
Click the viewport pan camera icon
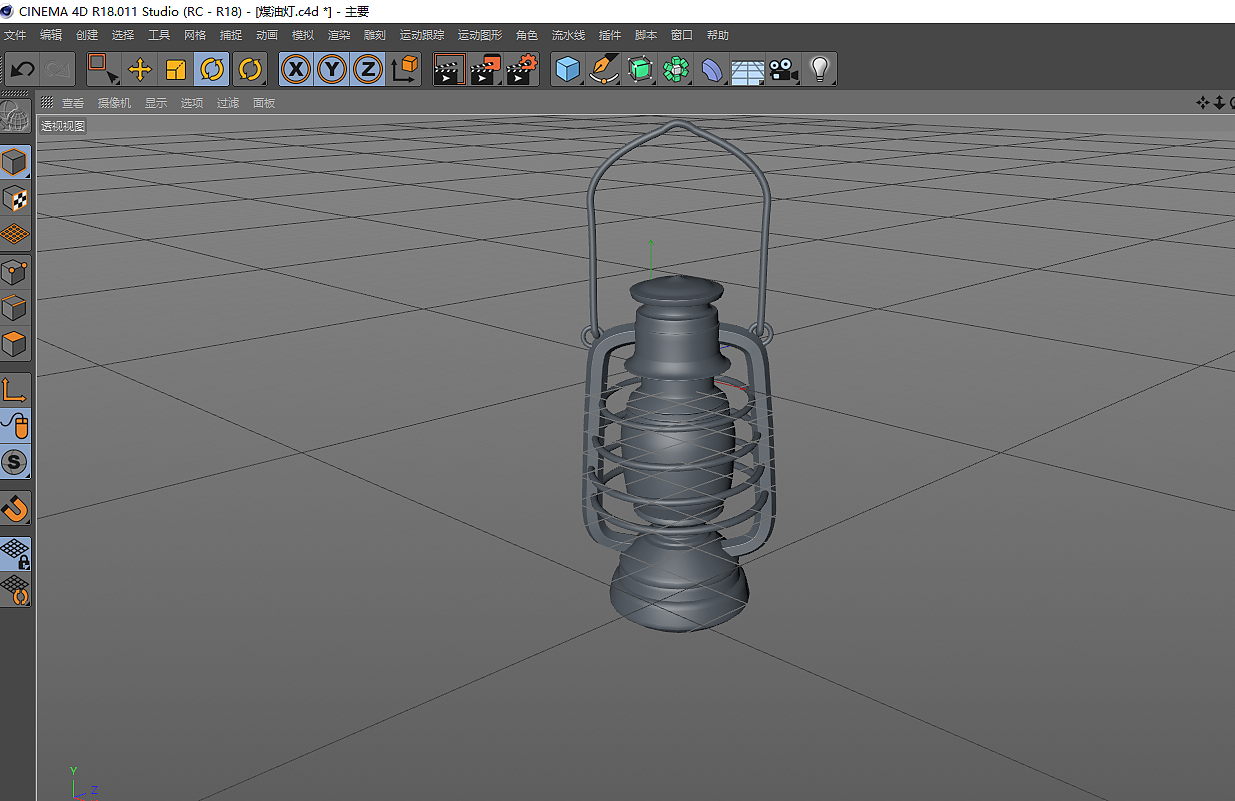click(1203, 102)
